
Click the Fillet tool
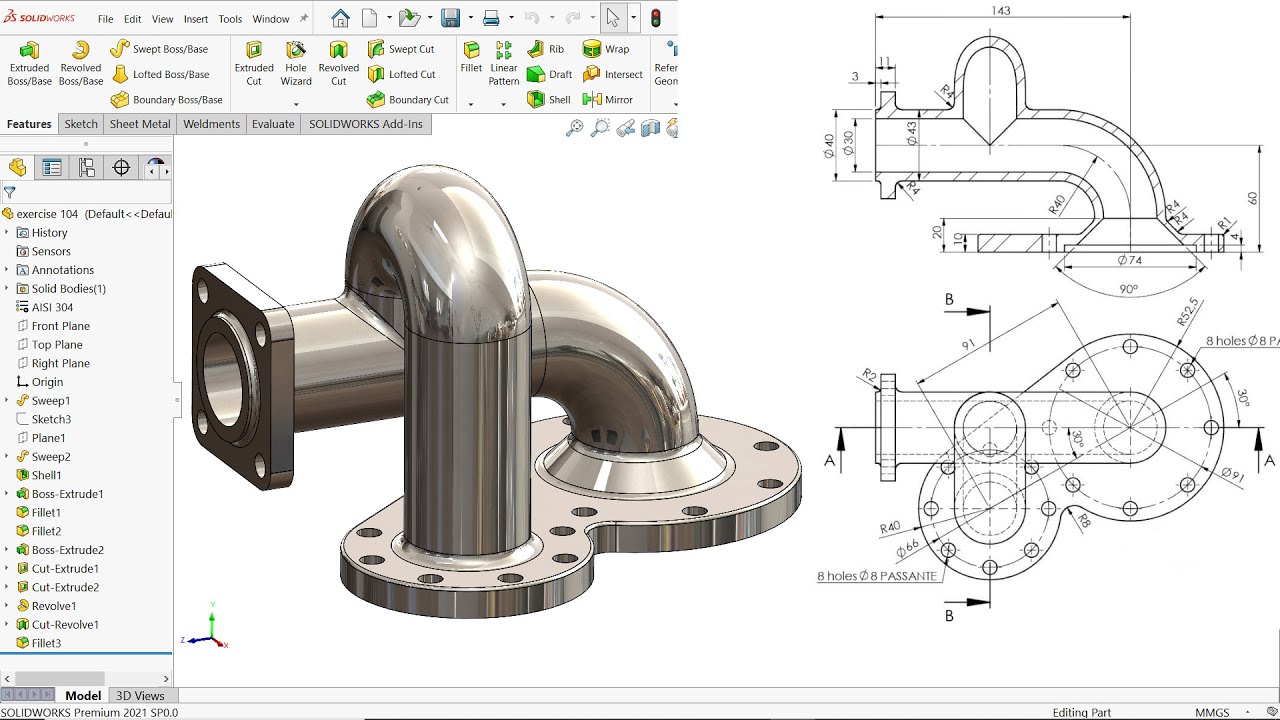(471, 57)
